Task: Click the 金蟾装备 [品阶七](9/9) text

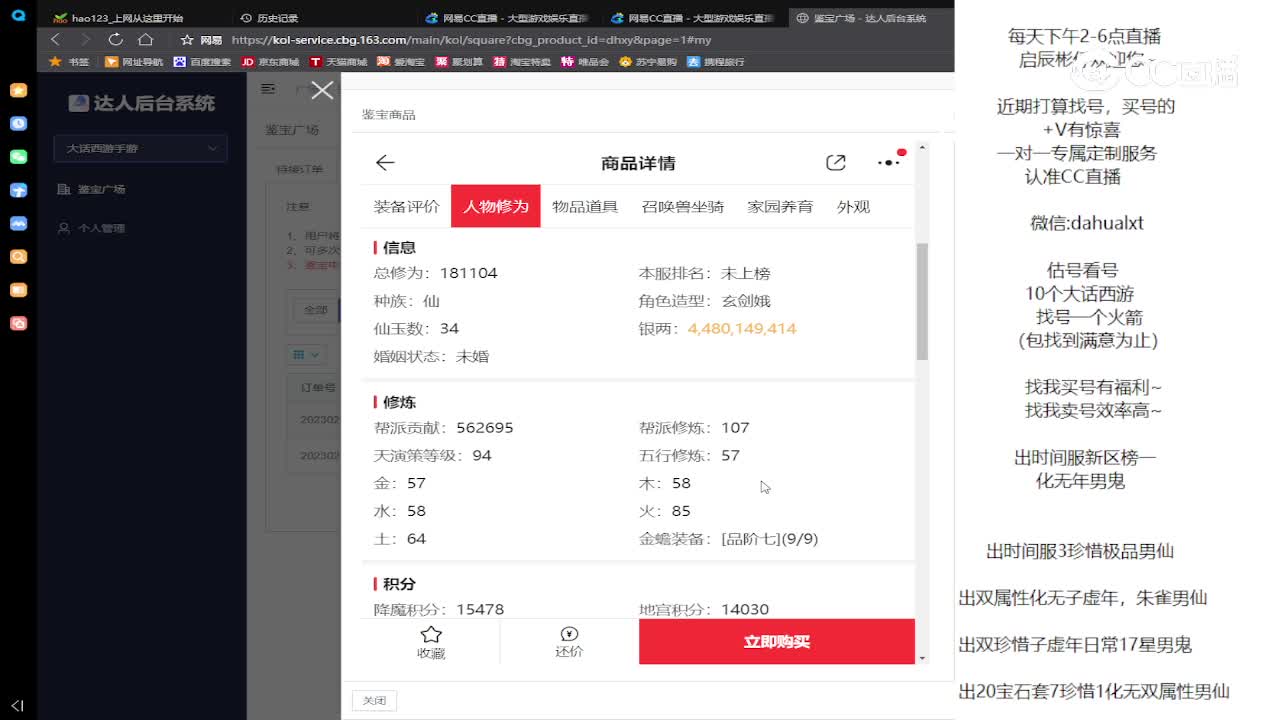Action: [x=729, y=539]
